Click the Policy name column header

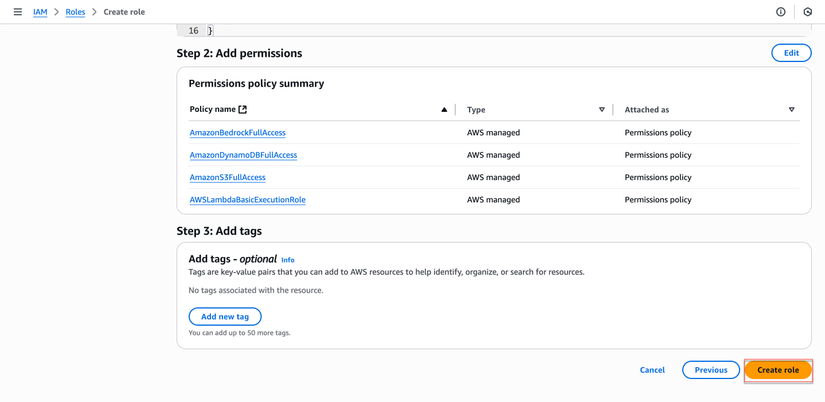tap(212, 110)
